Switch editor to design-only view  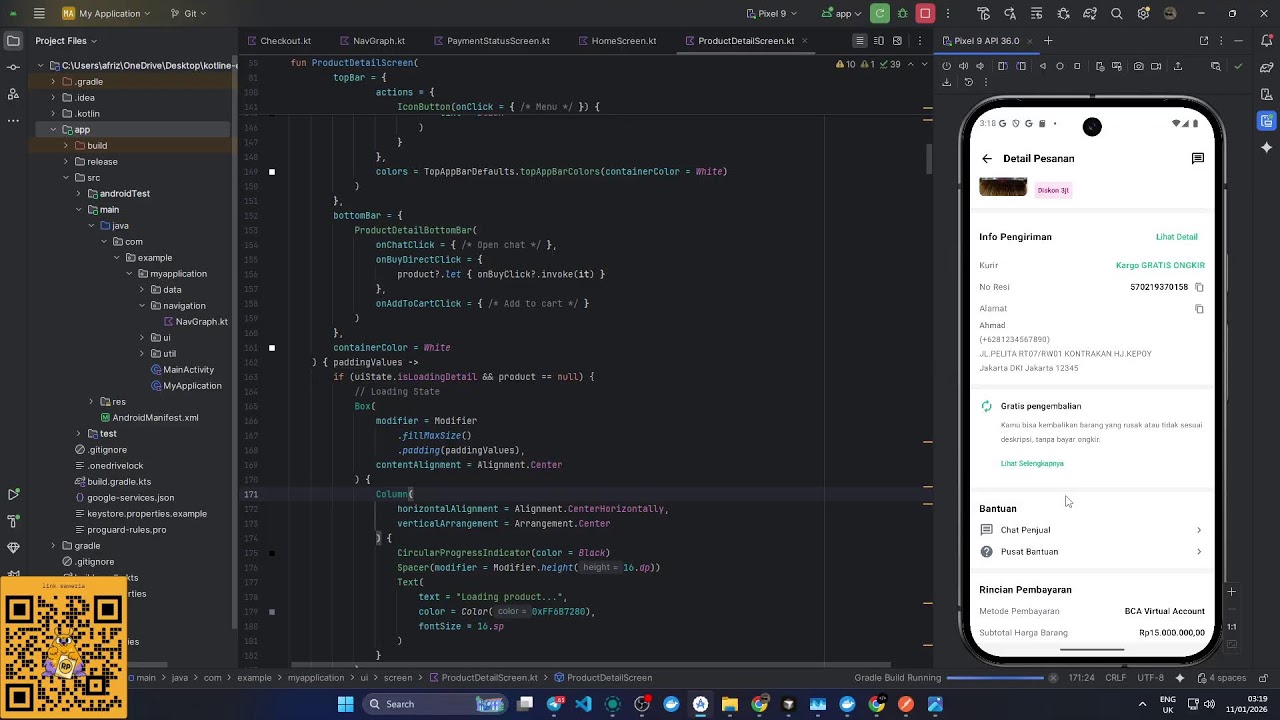(897, 41)
